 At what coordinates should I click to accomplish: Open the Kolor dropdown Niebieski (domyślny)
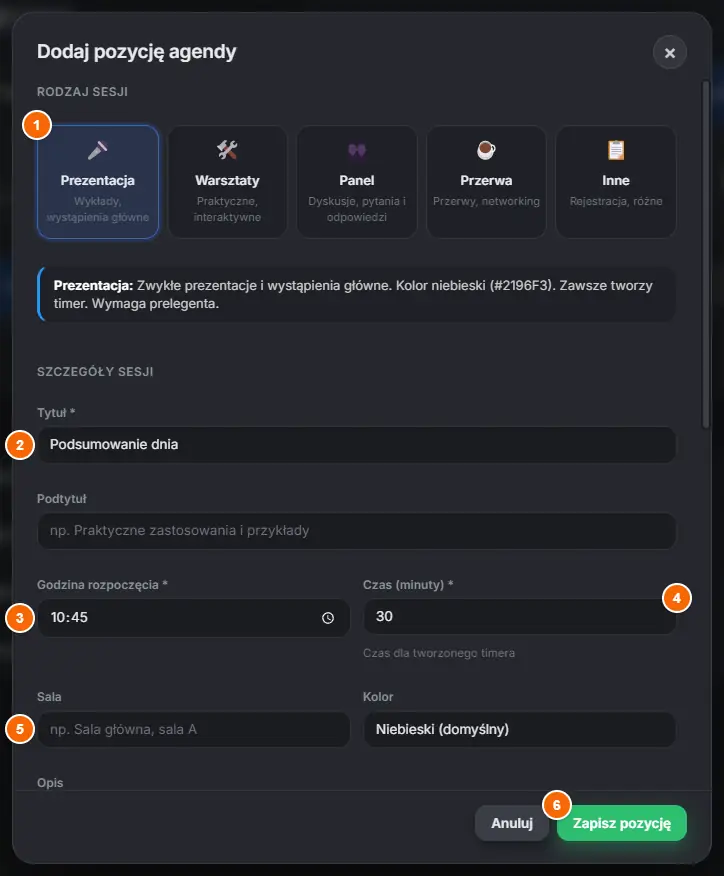pyautogui.click(x=520, y=729)
